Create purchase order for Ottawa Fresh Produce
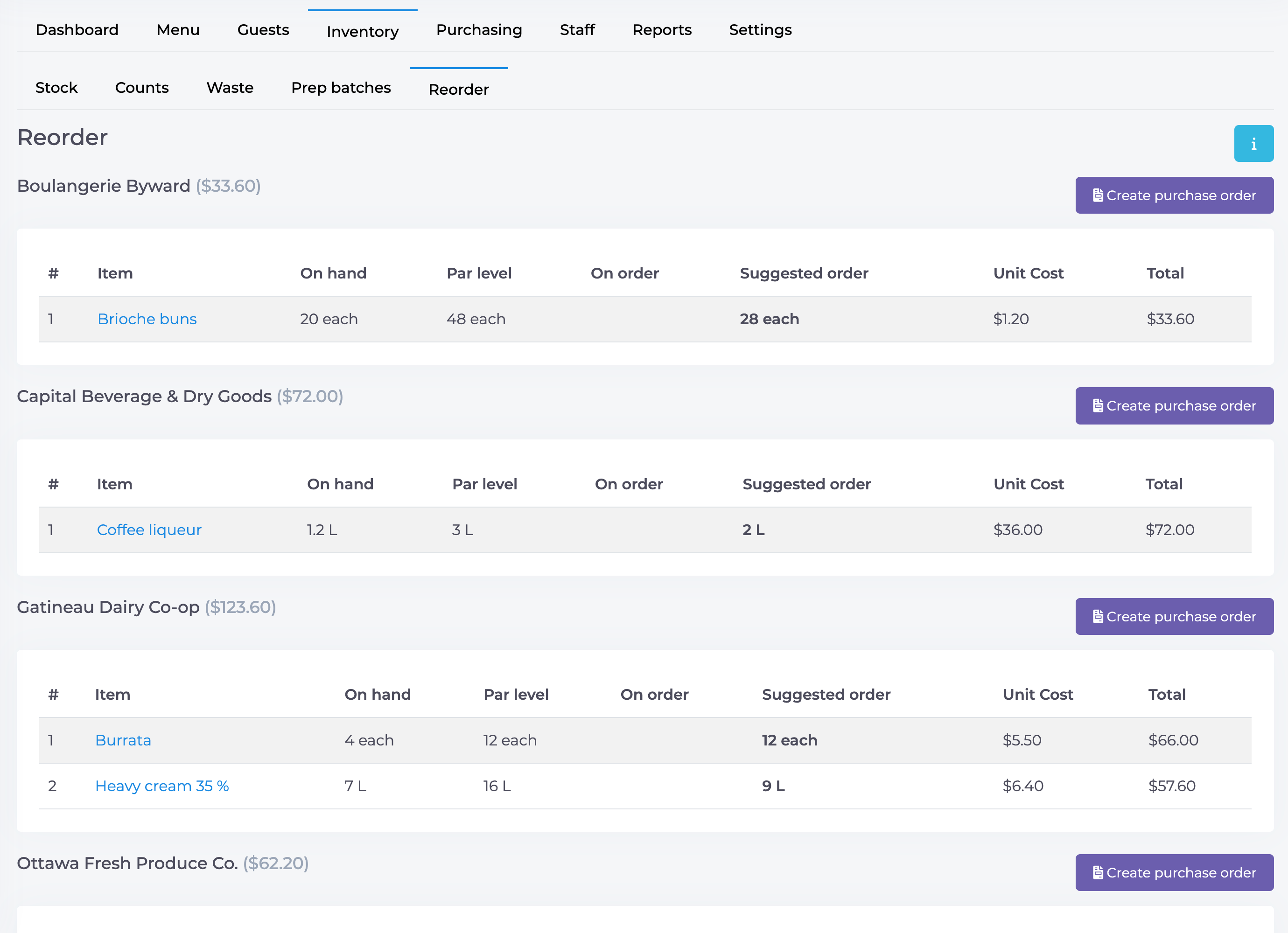 1174,873
